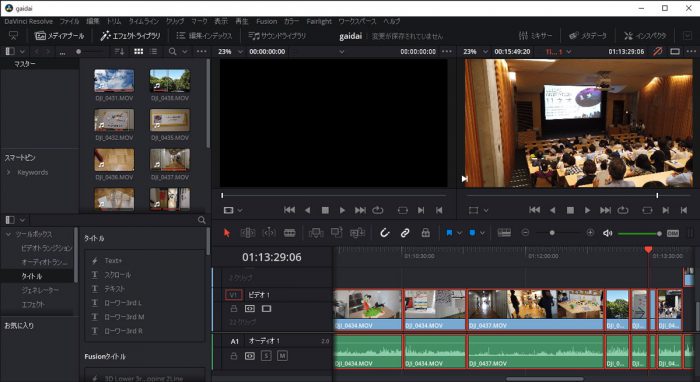Click next clip in timeline viewer
Image resolution: width=700 pixels, height=382 pixels.
(x=605, y=210)
